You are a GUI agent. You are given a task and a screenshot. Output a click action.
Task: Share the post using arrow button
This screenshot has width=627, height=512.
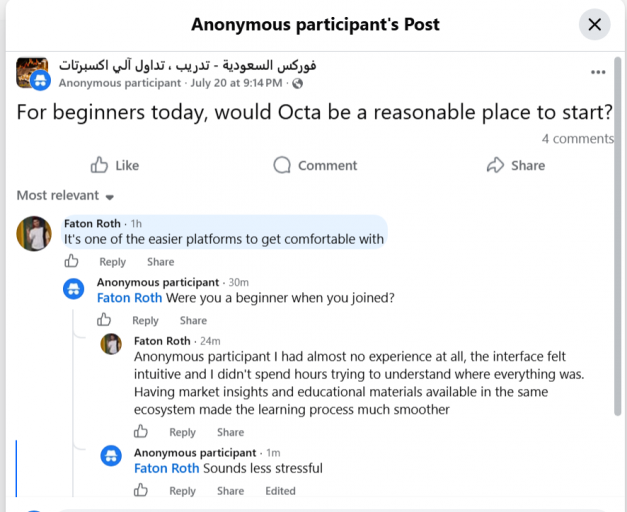(x=516, y=165)
